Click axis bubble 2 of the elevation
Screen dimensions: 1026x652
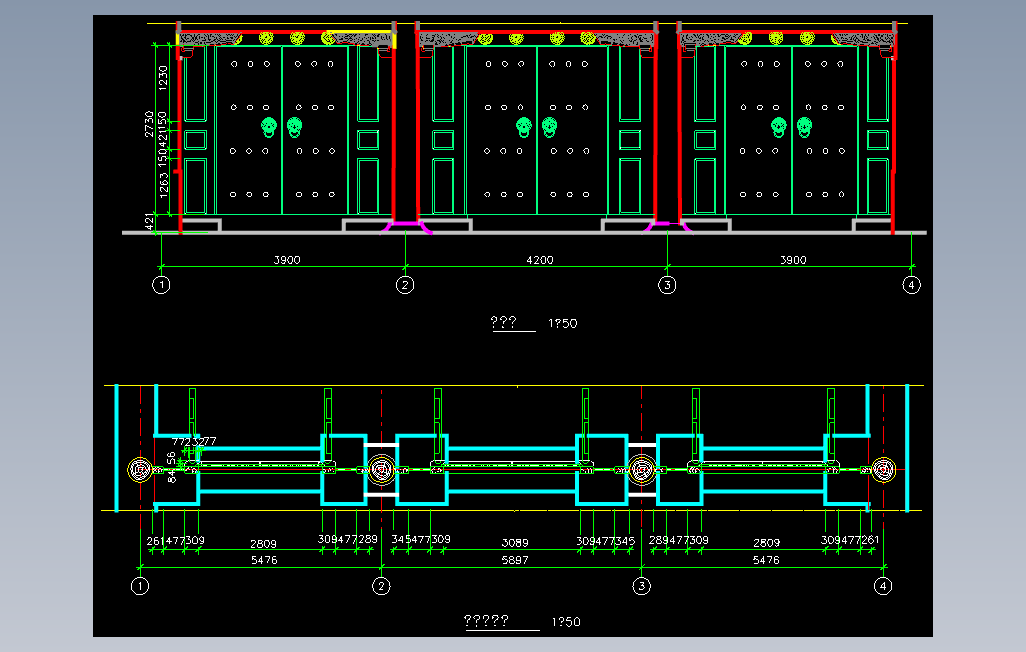[405, 285]
